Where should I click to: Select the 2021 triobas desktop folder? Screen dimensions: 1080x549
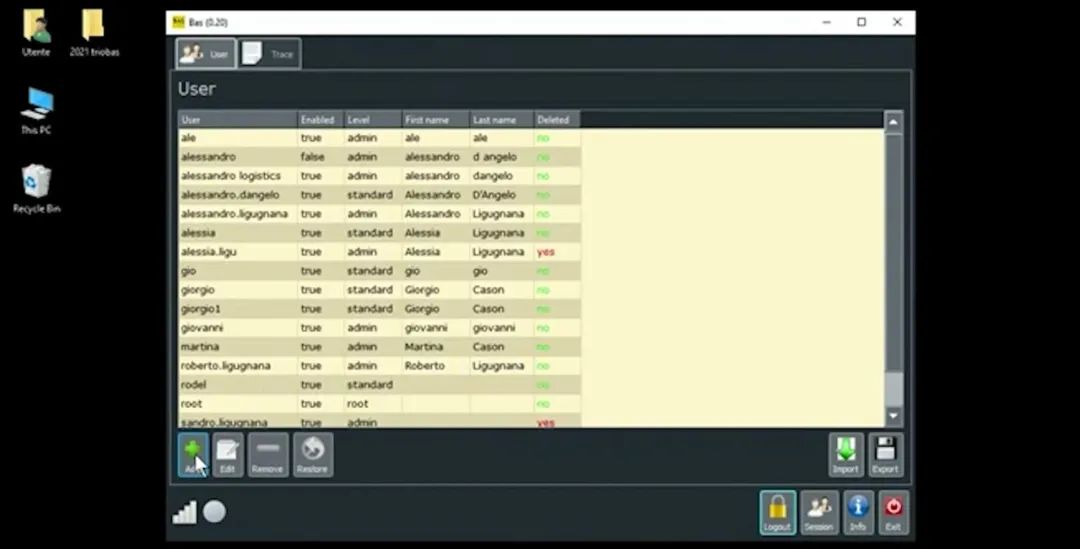click(94, 32)
